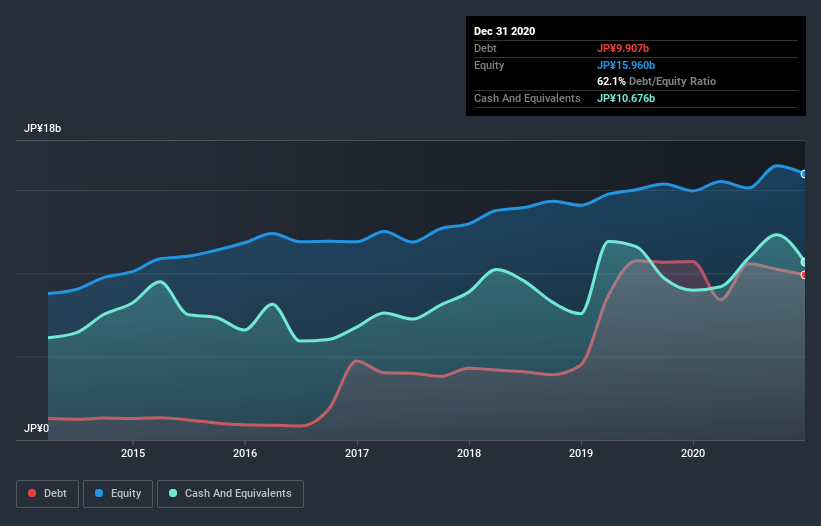Click the 2020 x-axis label
This screenshot has width=821, height=526.
point(693,453)
